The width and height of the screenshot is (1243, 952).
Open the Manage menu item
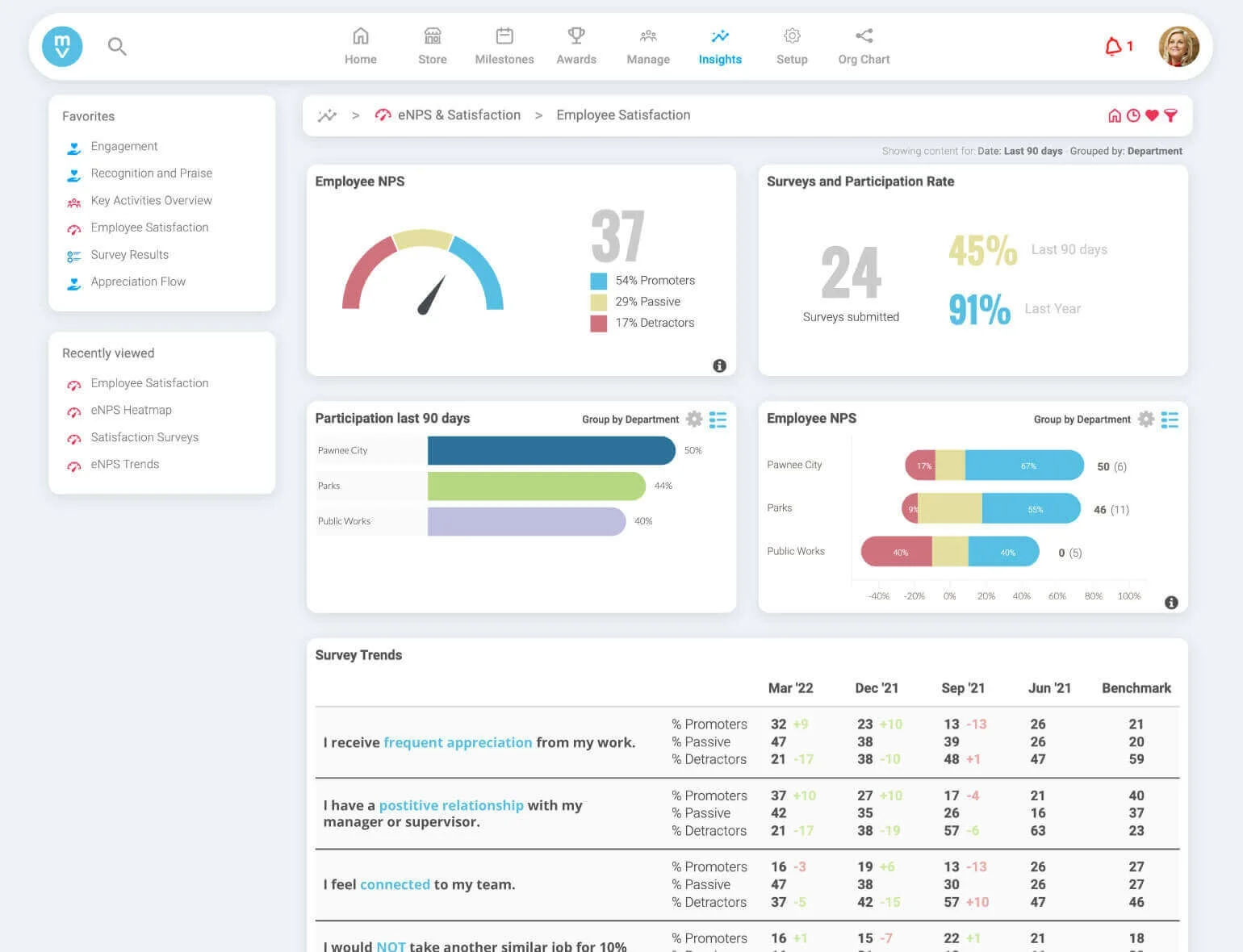pos(647,46)
